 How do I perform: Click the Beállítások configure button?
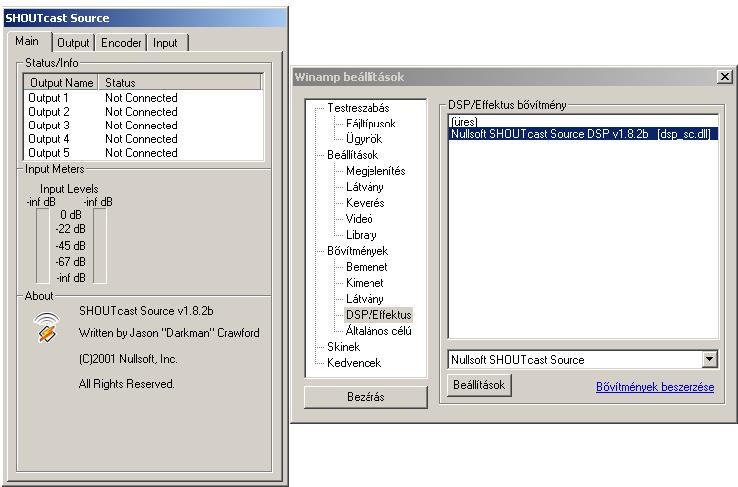(479, 385)
